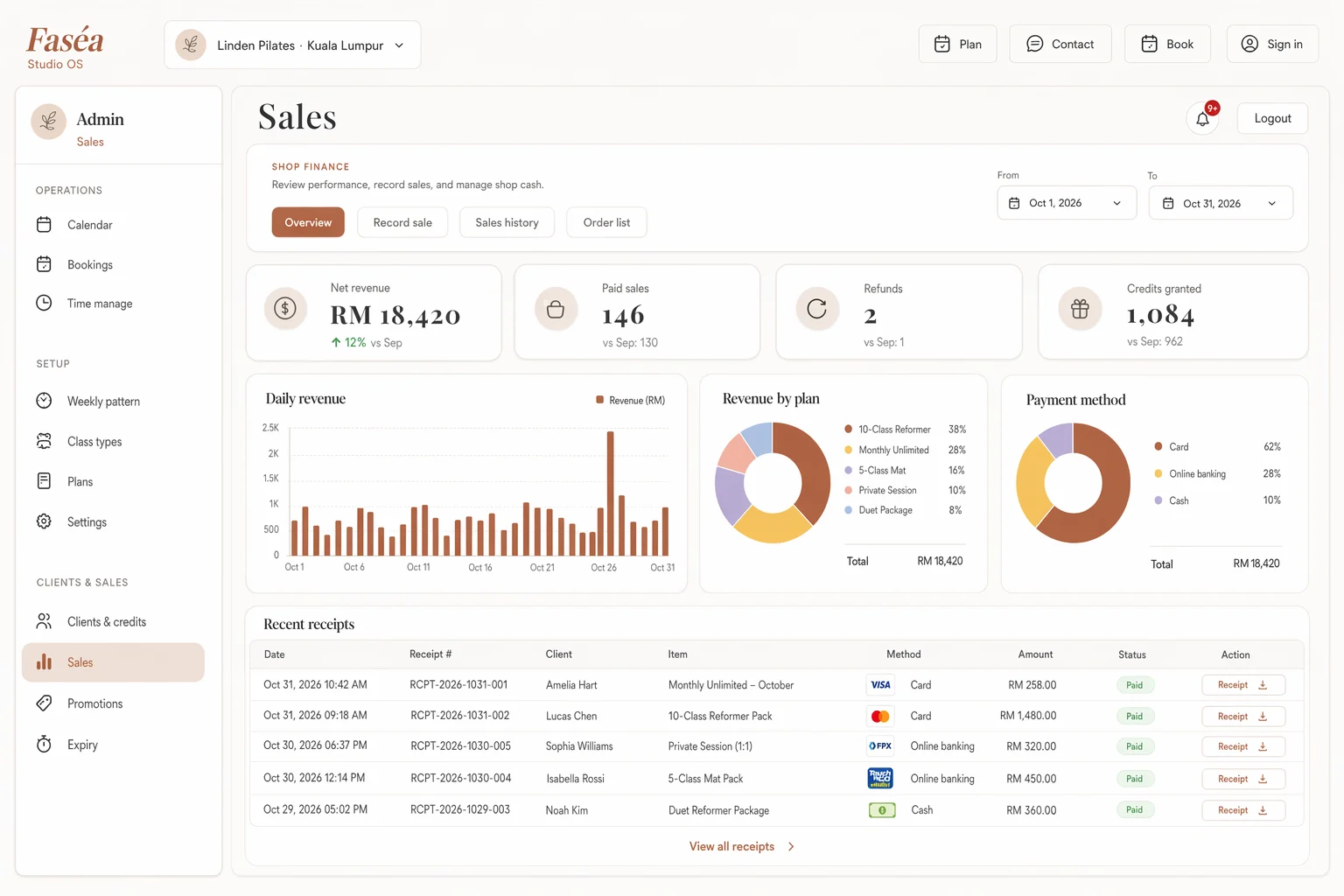The height and width of the screenshot is (896, 1344).
Task: Click the RM 1,480.00 amount cell
Action: pyautogui.click(x=1028, y=716)
